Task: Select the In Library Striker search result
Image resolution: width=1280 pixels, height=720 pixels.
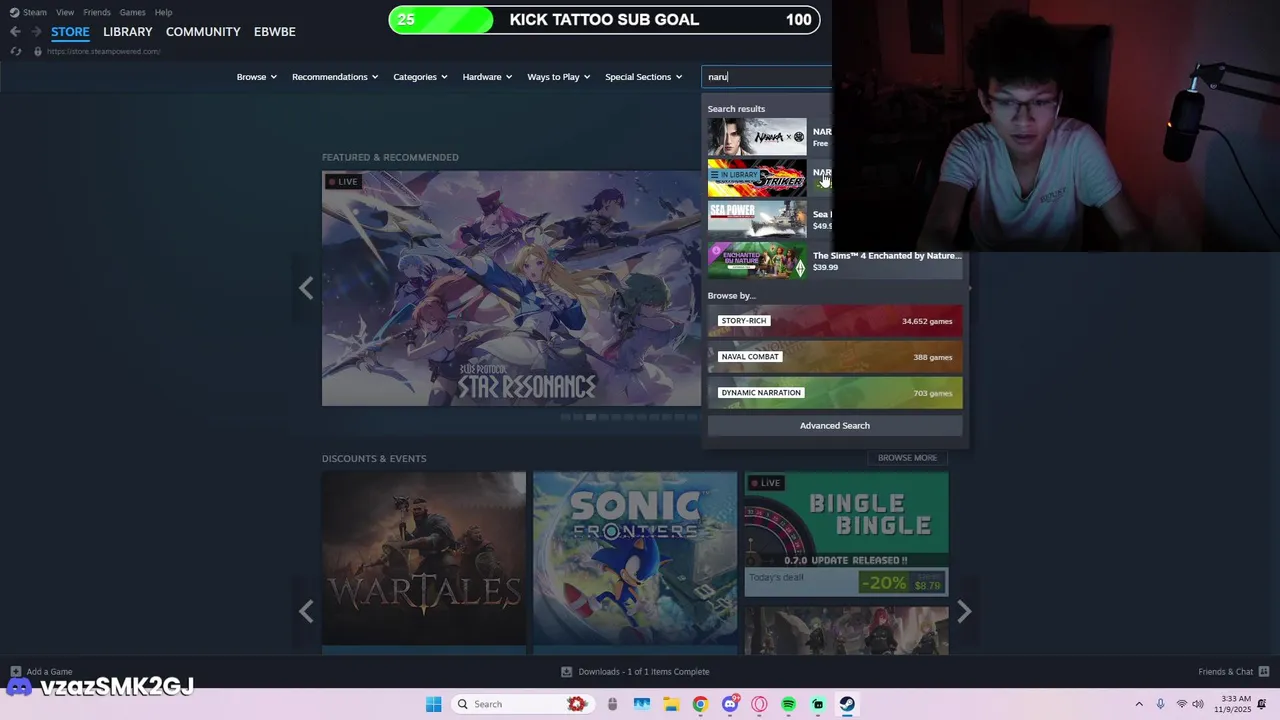Action: click(x=770, y=178)
